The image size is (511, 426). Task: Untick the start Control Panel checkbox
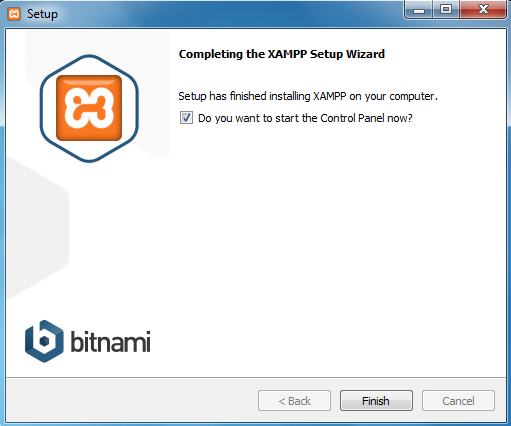pyautogui.click(x=186, y=118)
